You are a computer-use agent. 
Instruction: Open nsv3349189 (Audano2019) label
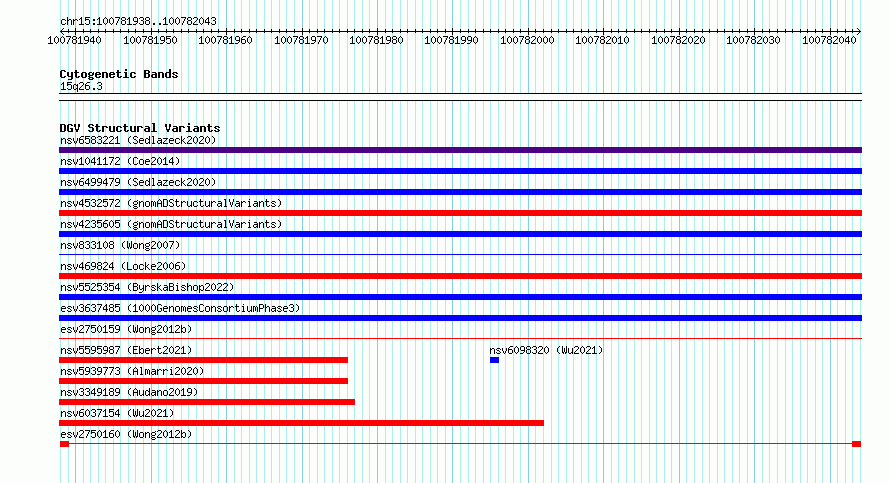point(129,392)
